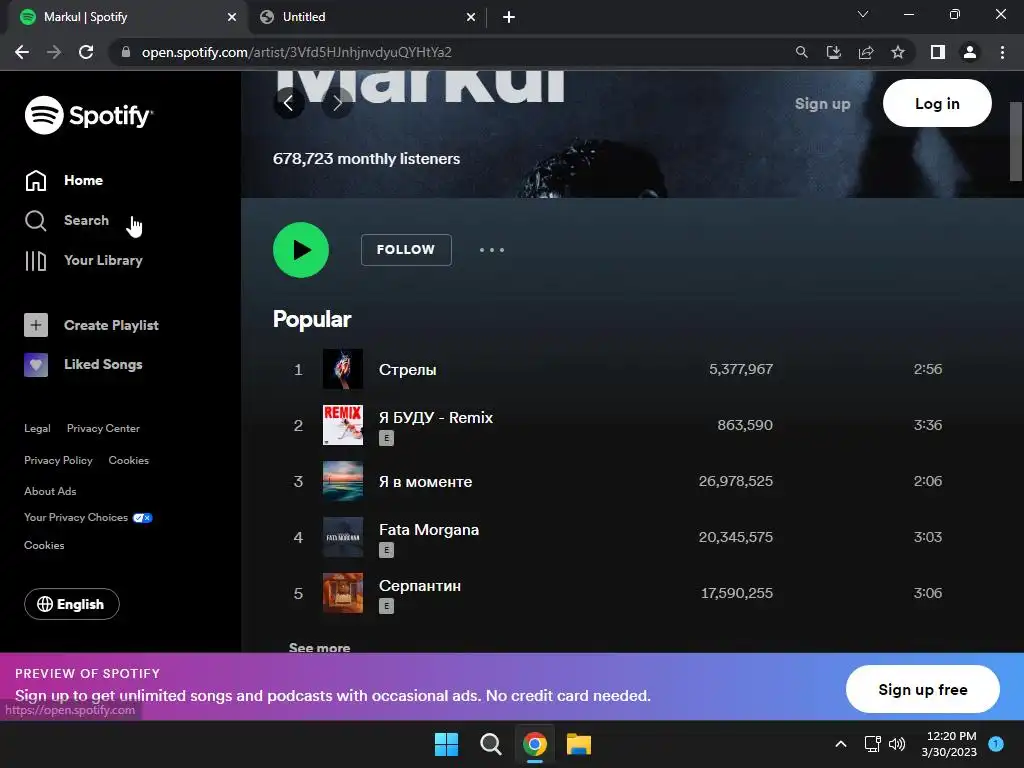Click the address bar URL
1024x768 pixels.
coord(296,52)
